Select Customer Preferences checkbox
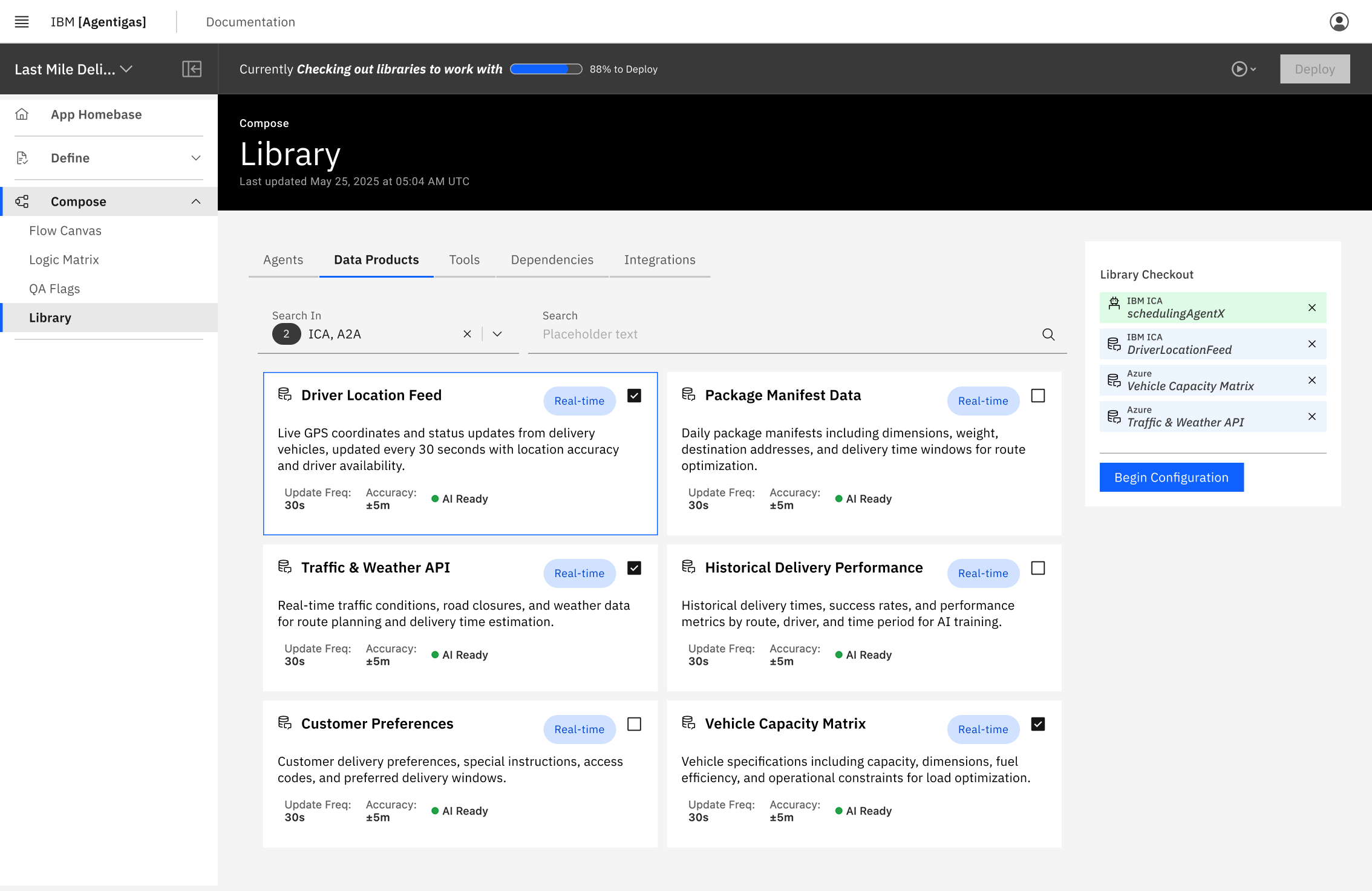 coord(634,724)
